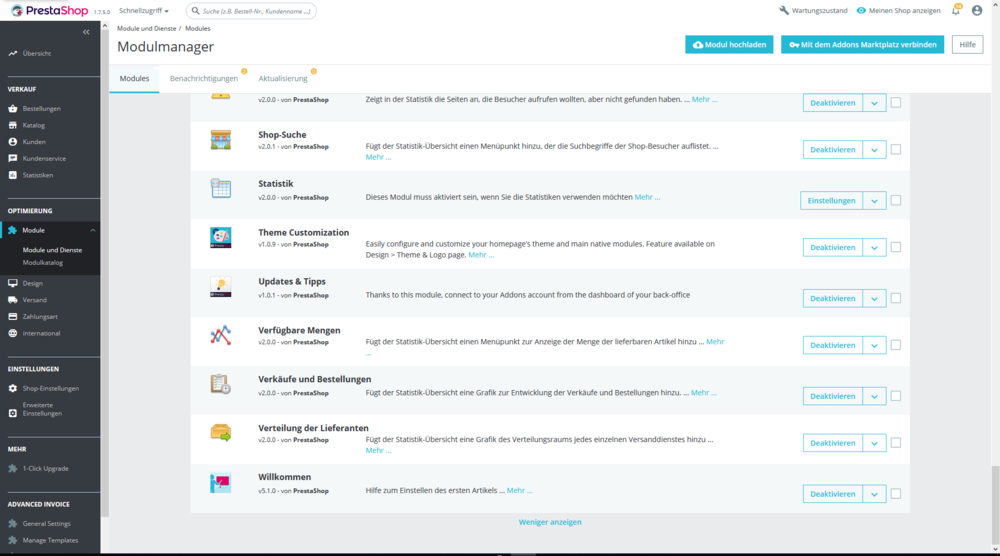Viewport: 1000px width, 556px height.
Task: Select the checkbox for Theme Customization
Action: click(x=896, y=247)
